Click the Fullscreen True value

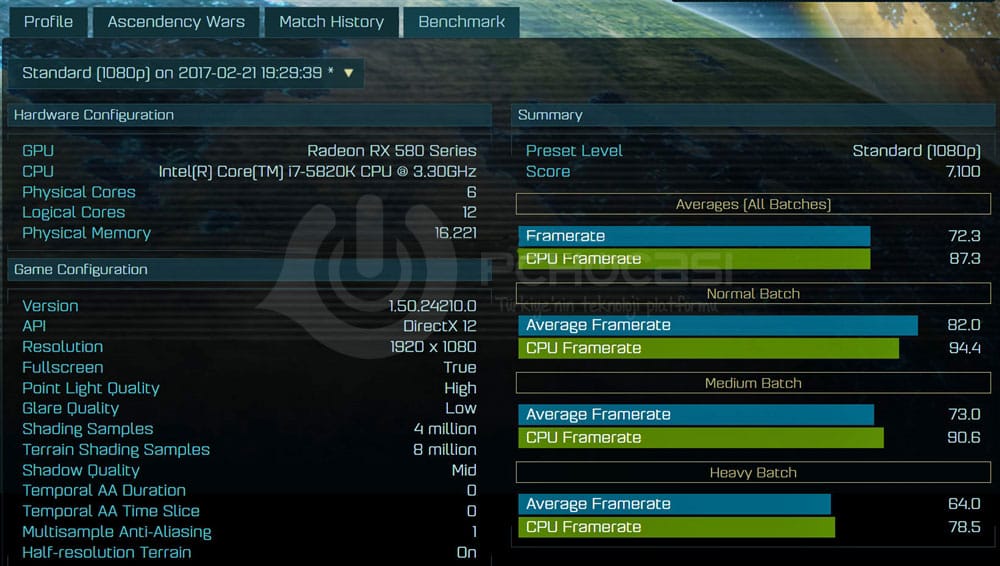pos(460,367)
